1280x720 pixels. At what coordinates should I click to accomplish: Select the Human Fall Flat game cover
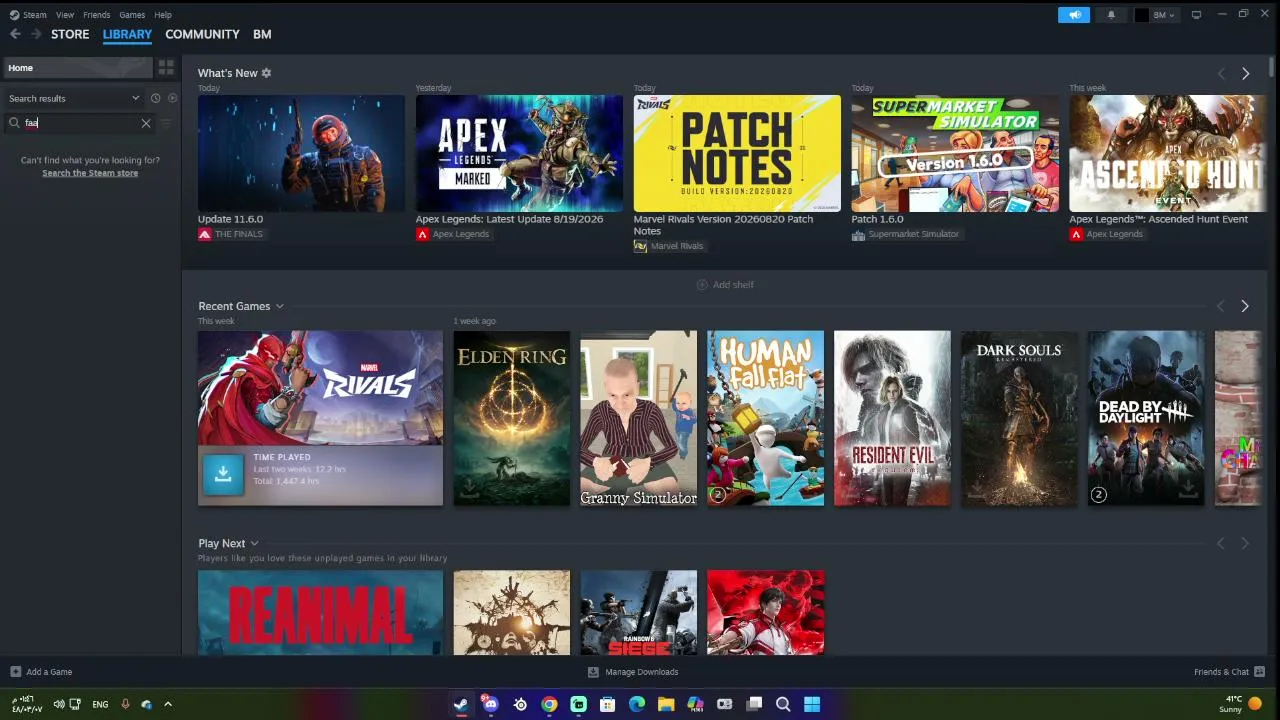tap(766, 418)
